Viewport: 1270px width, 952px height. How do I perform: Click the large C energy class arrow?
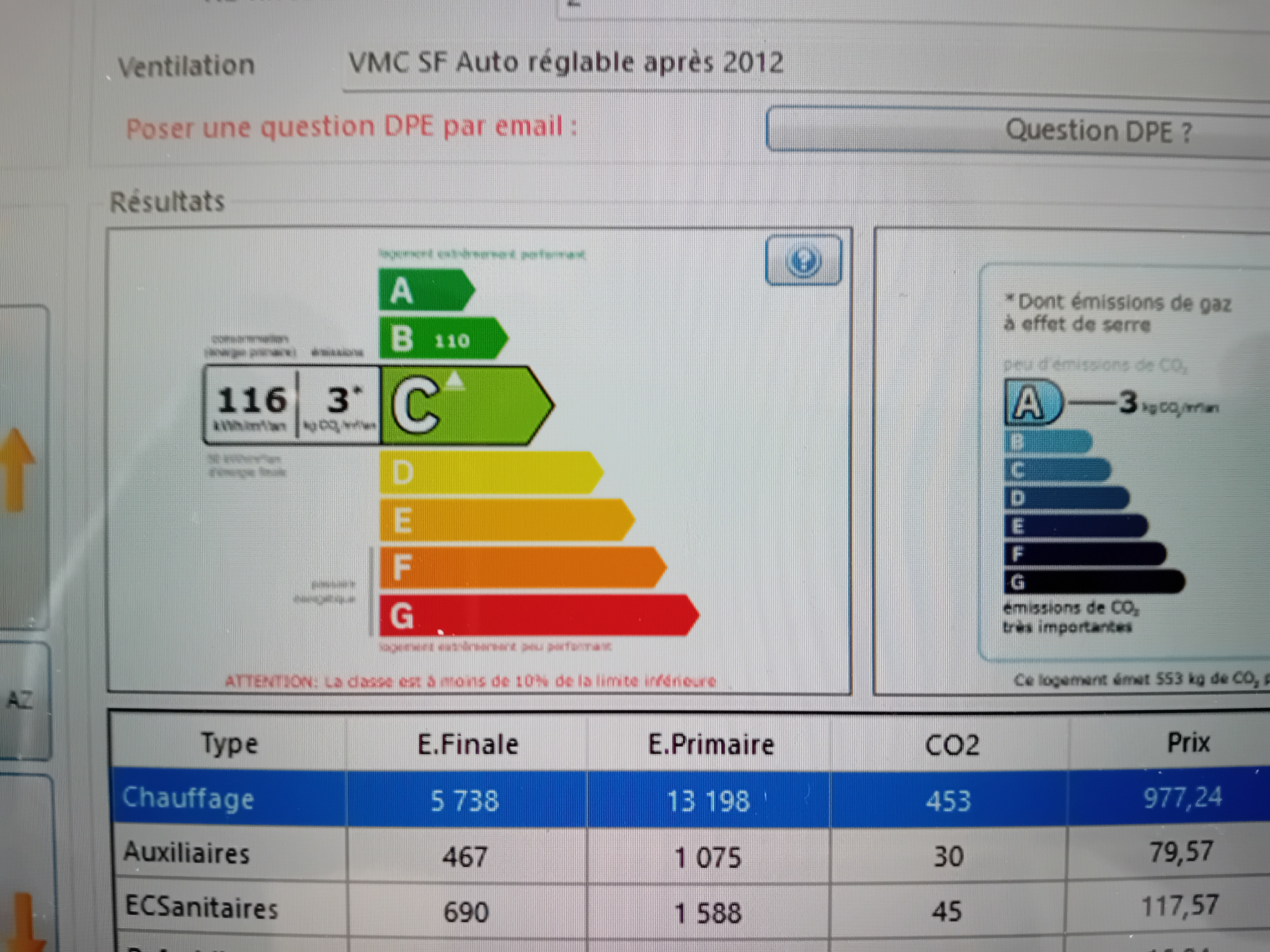466,405
